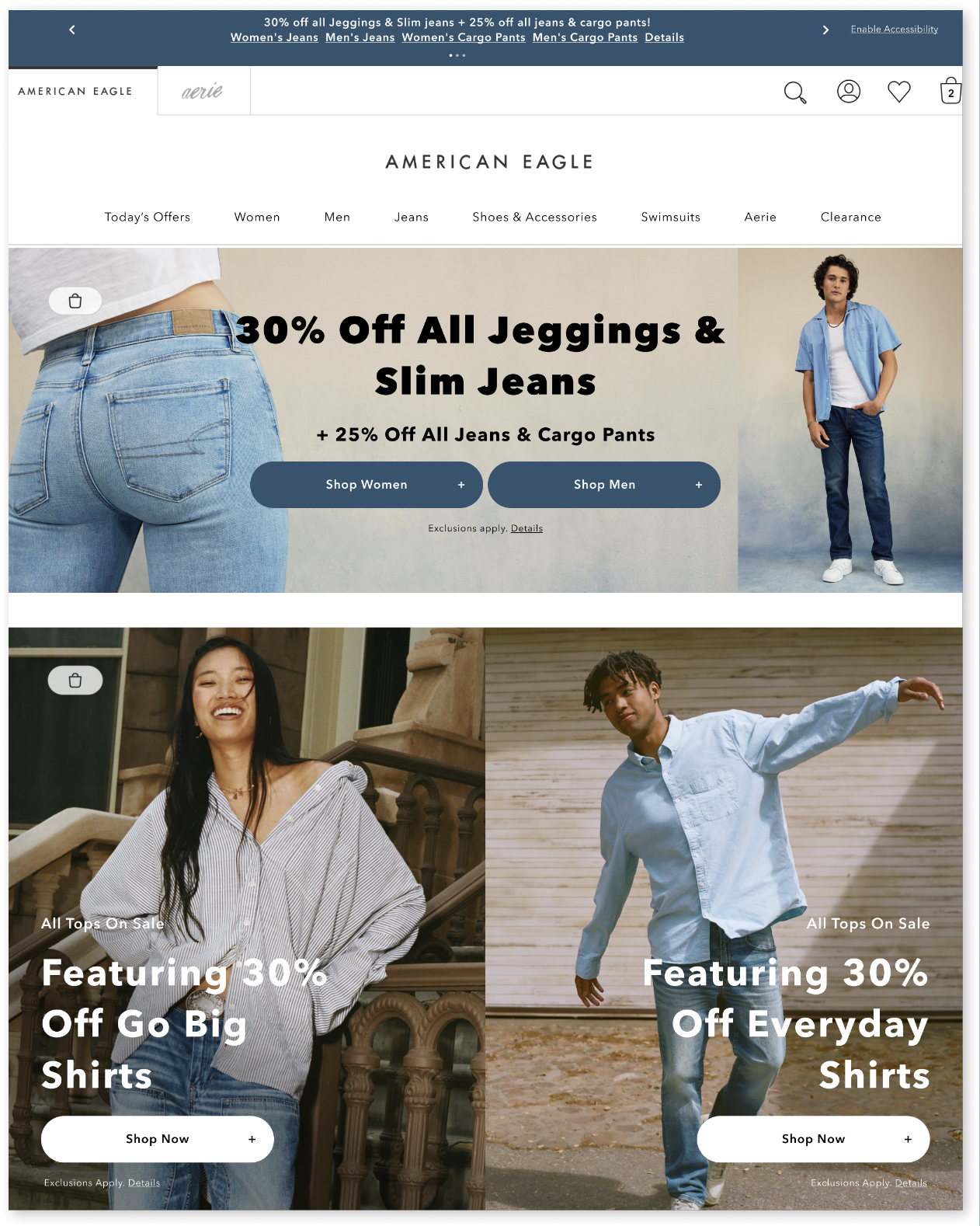Click shop-the-look bag icon on Go Big Shirts image
980x1226 pixels.
(75, 681)
